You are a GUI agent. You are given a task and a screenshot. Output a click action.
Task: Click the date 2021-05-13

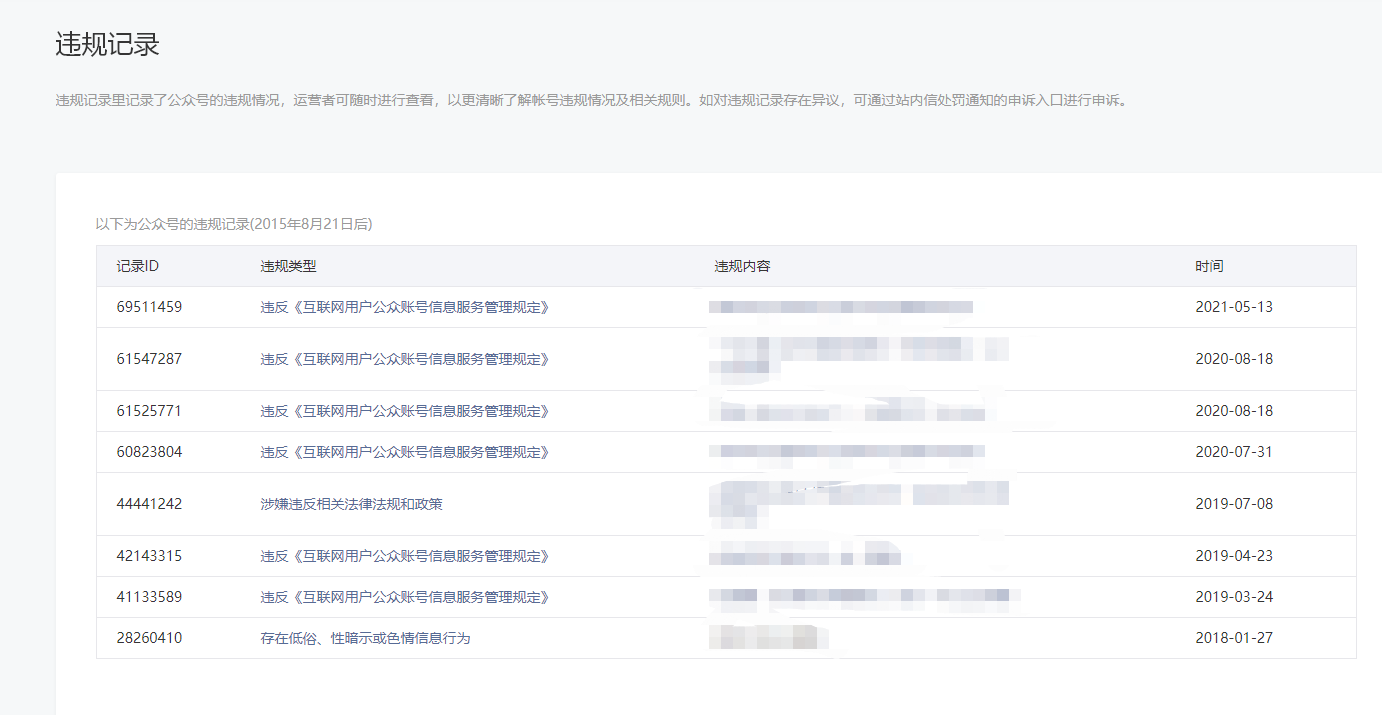click(x=1234, y=307)
